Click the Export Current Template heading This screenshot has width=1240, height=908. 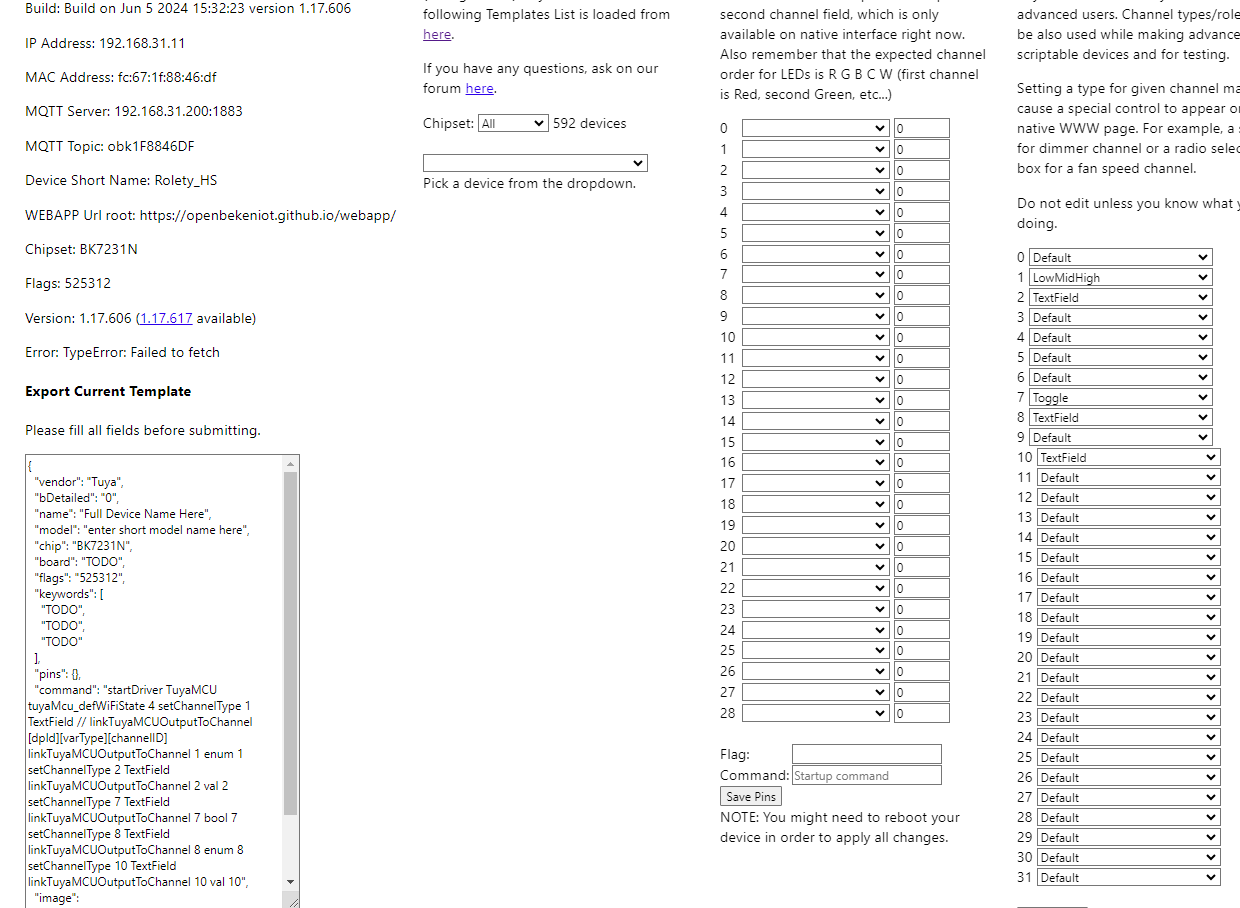pos(108,391)
